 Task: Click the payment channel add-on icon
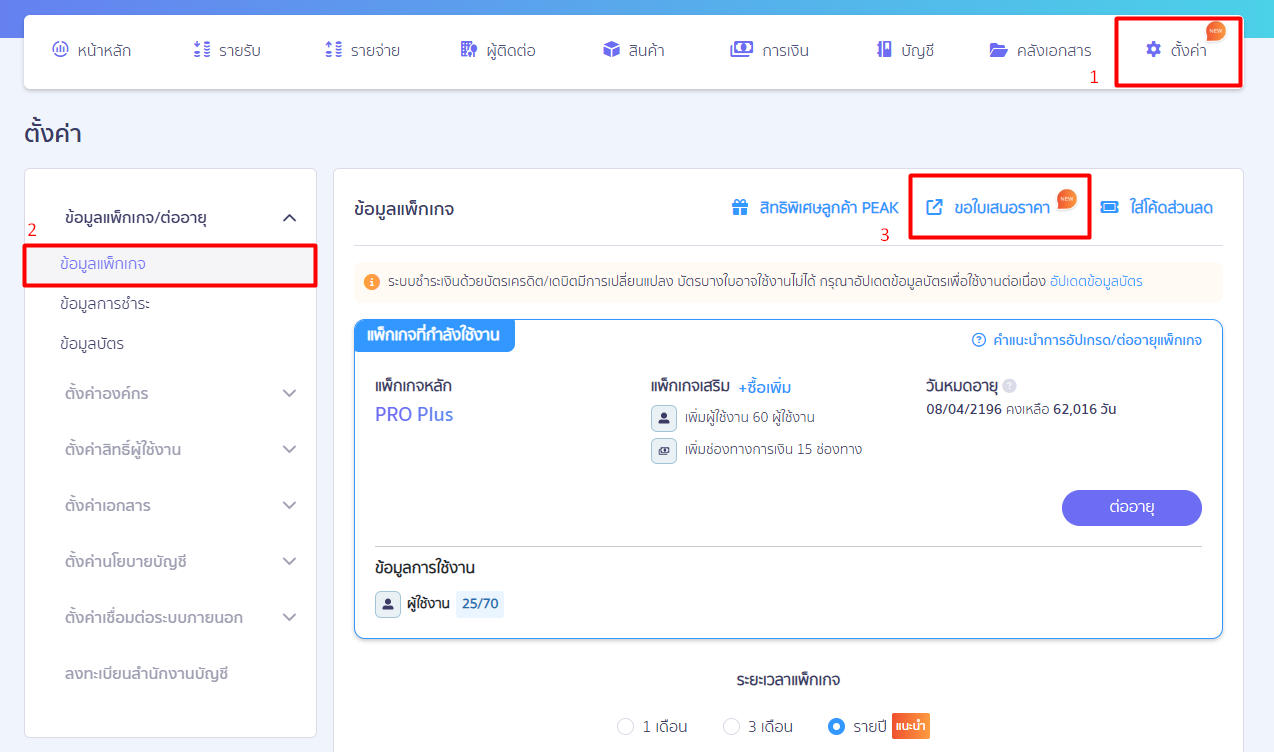click(663, 450)
